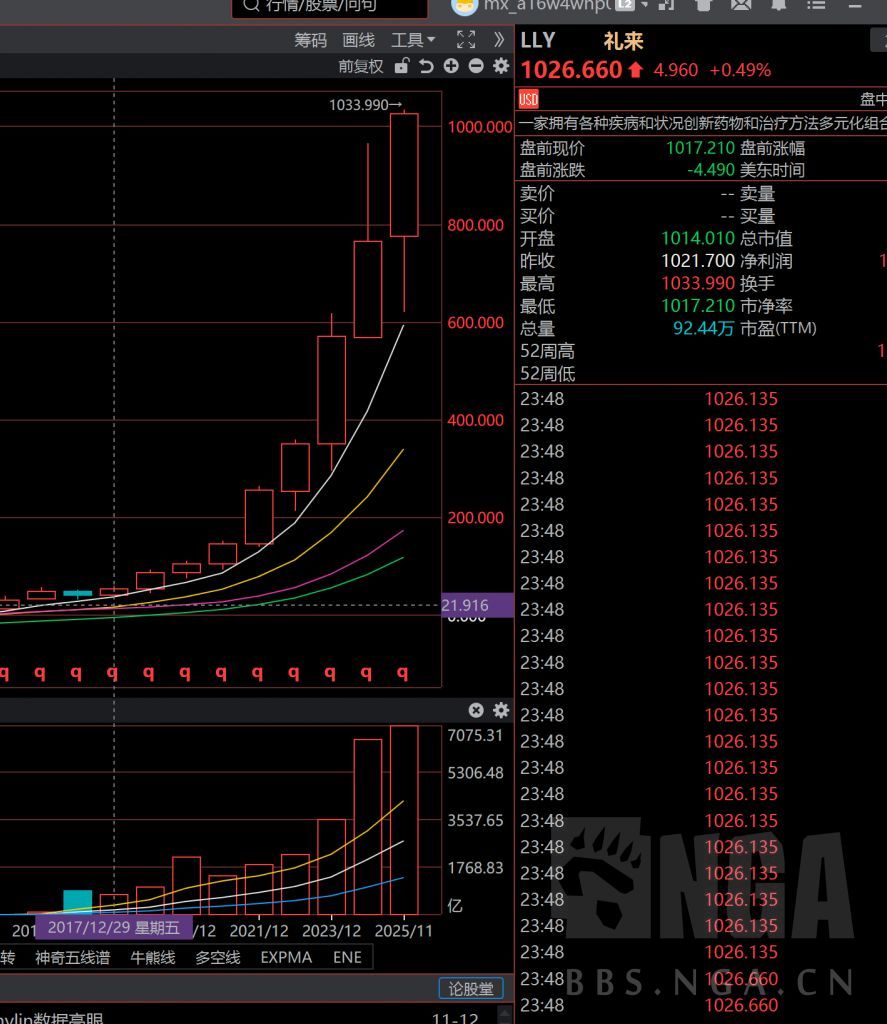Click the current price 1026.660 in header

point(572,70)
